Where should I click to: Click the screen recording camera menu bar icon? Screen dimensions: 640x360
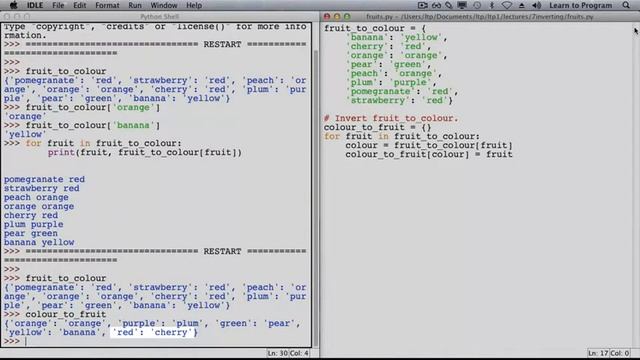pos(422,5)
